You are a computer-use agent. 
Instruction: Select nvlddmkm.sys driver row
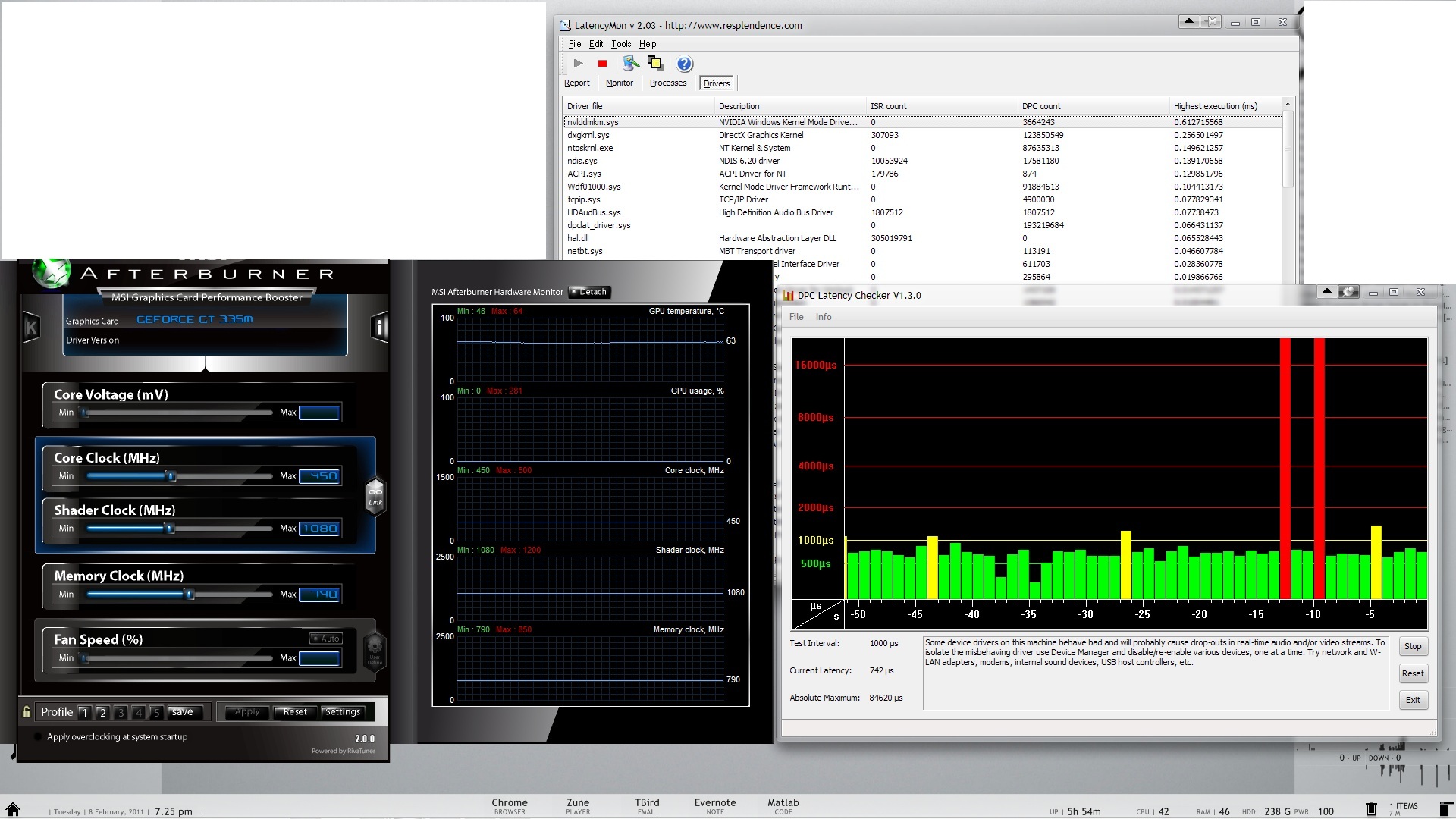pyautogui.click(x=923, y=122)
